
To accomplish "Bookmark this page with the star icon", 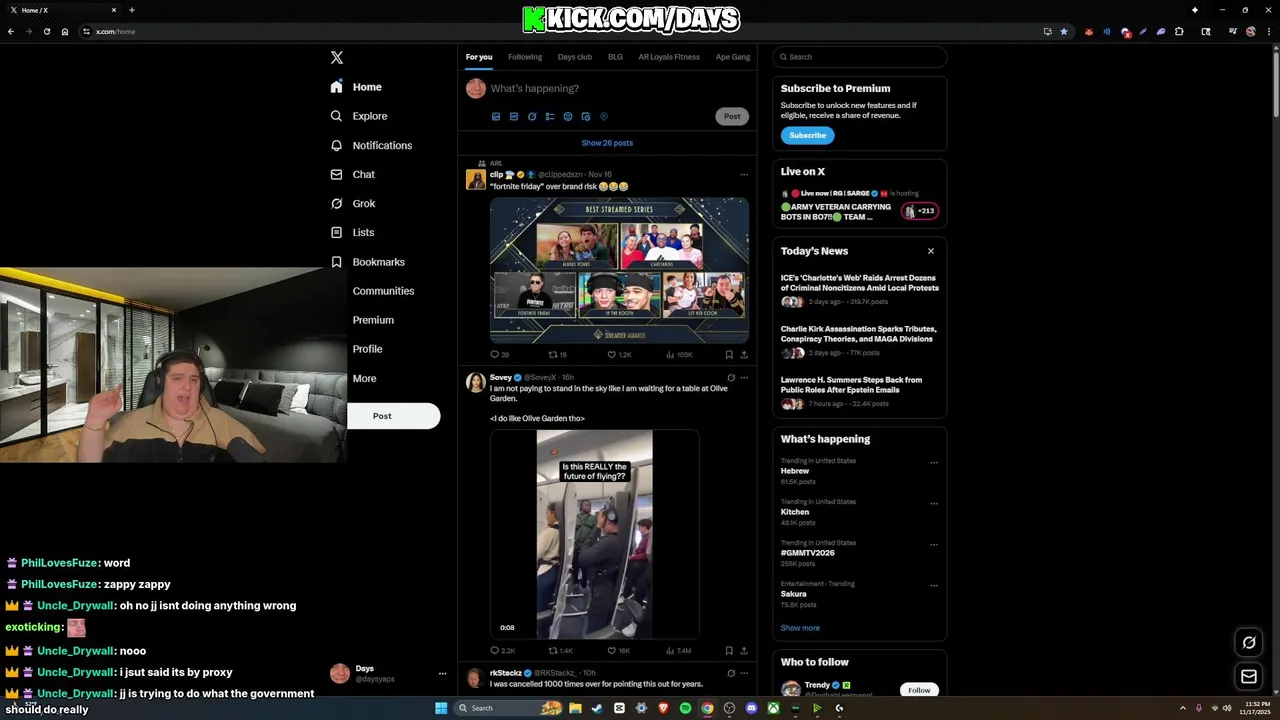I will pyautogui.click(x=1064, y=31).
